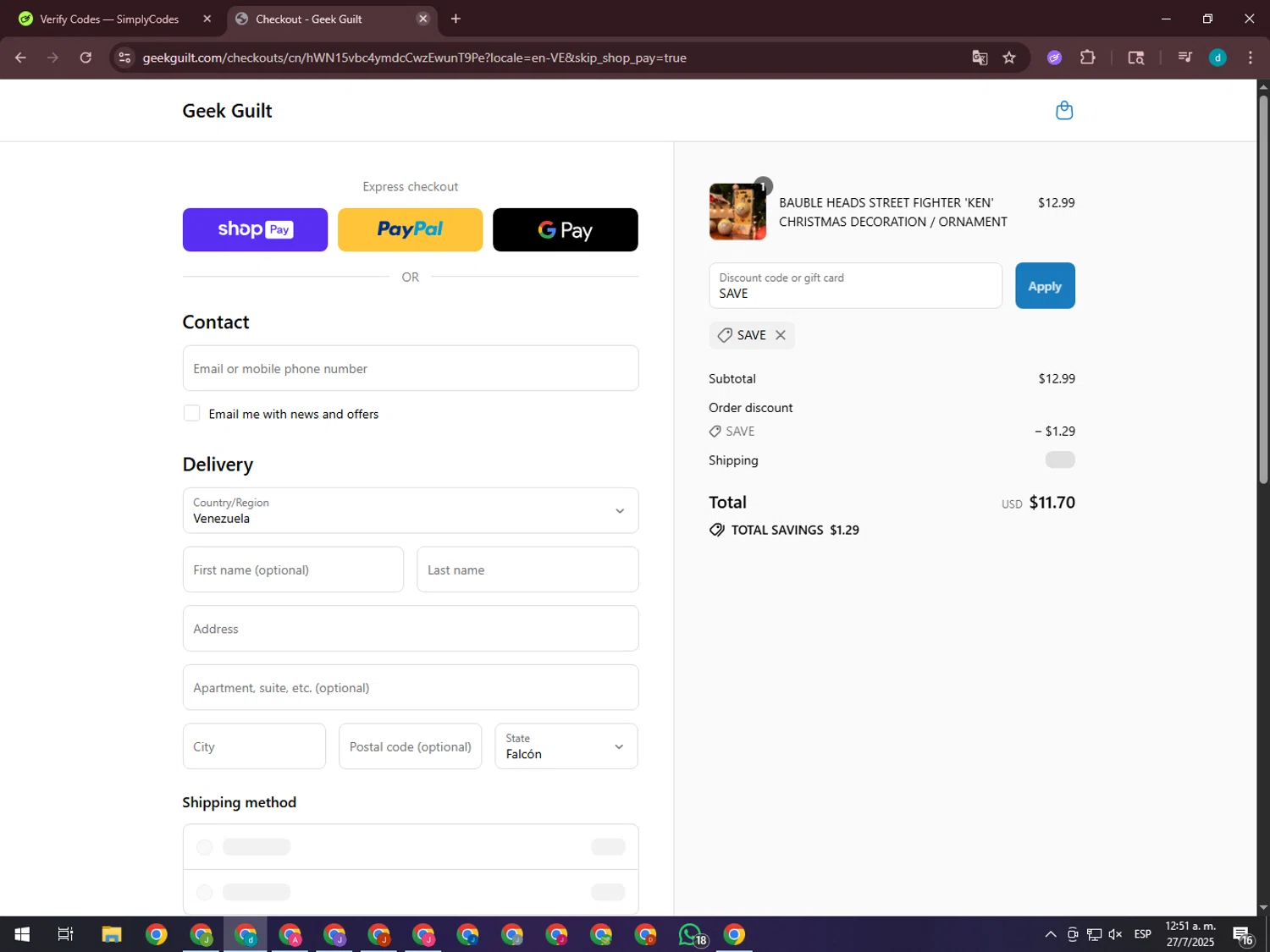Open Task View in the taskbar
This screenshot has height=952, width=1270.
click(x=65, y=934)
